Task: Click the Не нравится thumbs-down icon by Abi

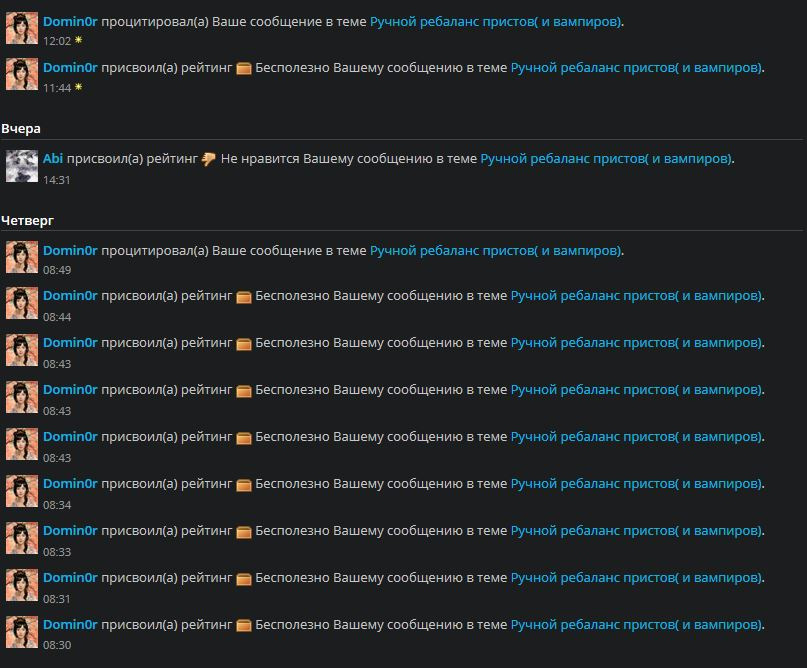Action: coord(208,160)
